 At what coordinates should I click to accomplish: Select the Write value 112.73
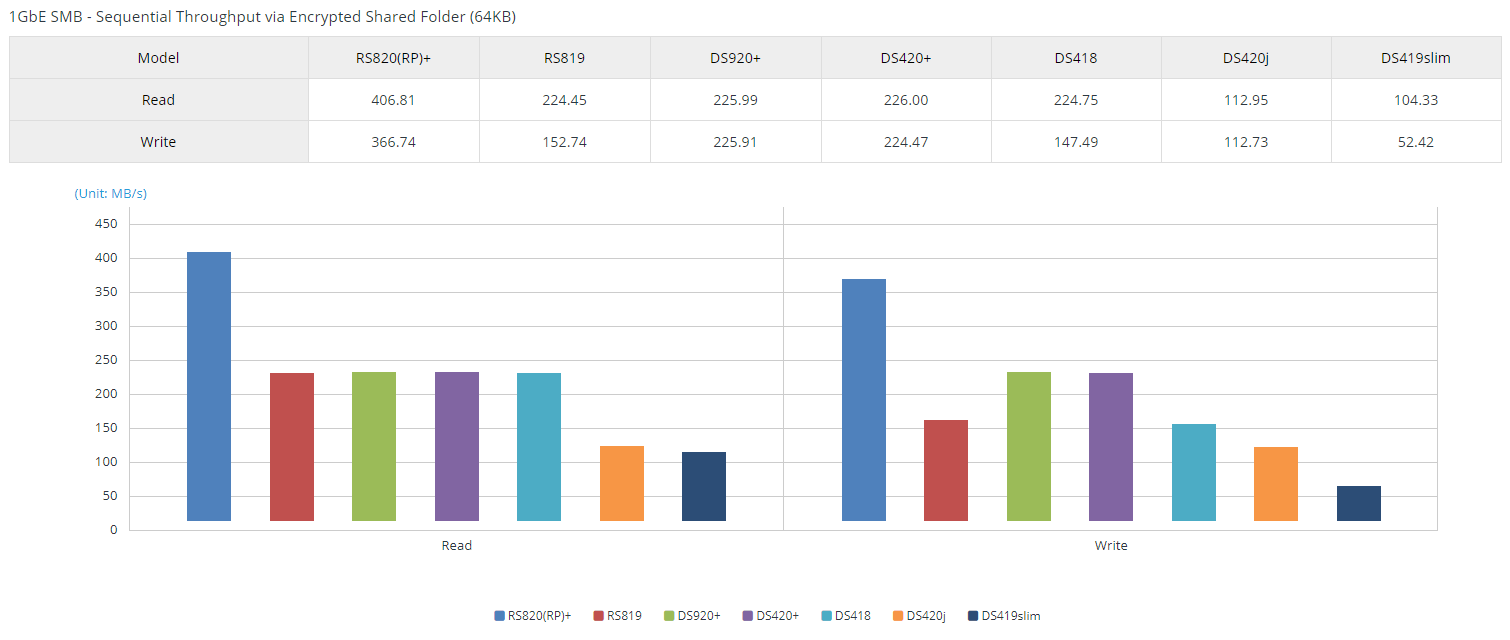click(1246, 142)
